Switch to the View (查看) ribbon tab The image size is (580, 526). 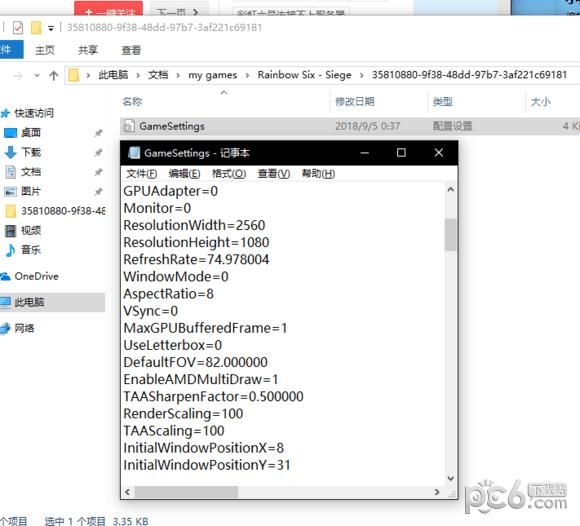coord(131,50)
